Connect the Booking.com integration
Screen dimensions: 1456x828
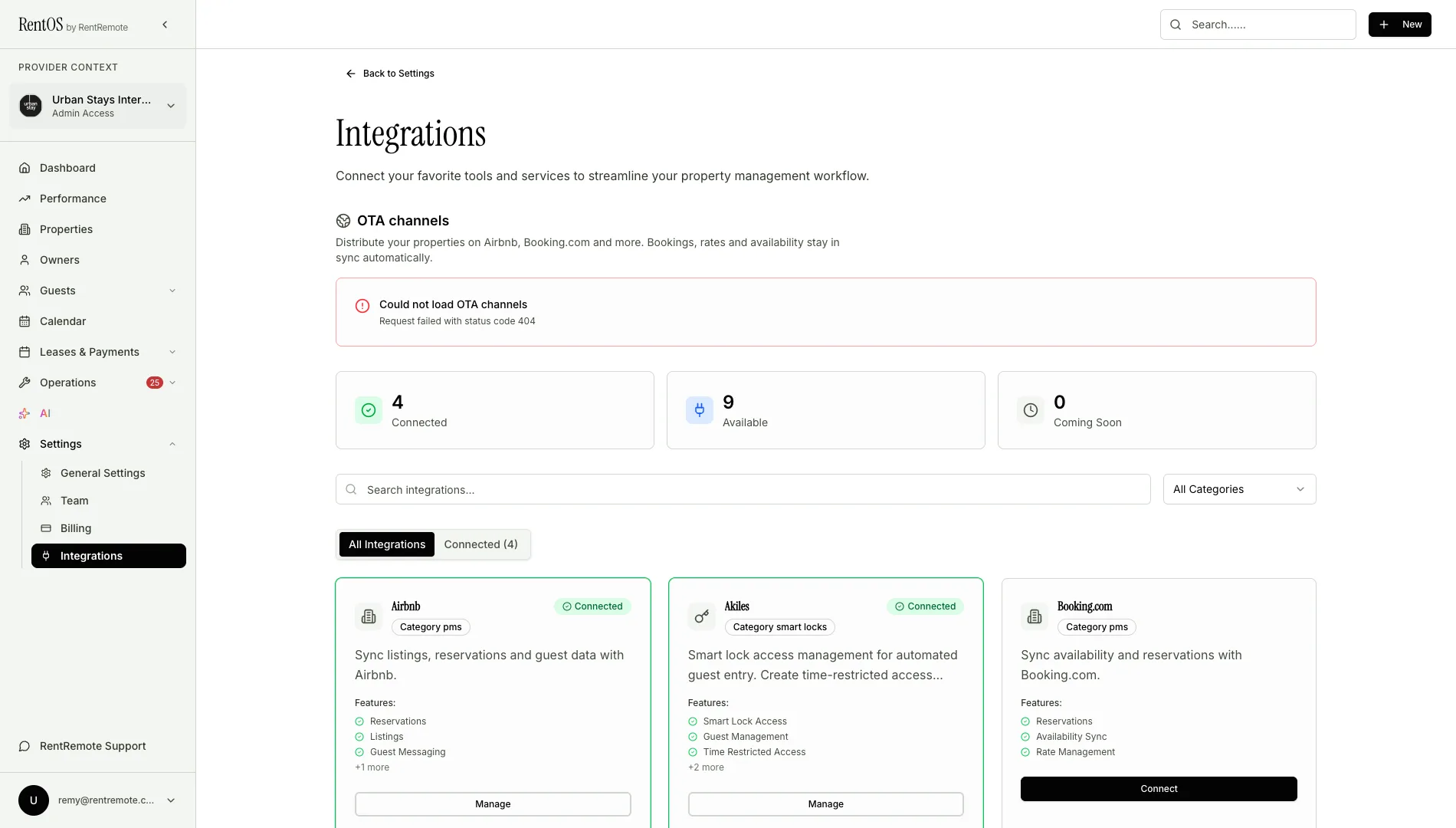pyautogui.click(x=1159, y=789)
